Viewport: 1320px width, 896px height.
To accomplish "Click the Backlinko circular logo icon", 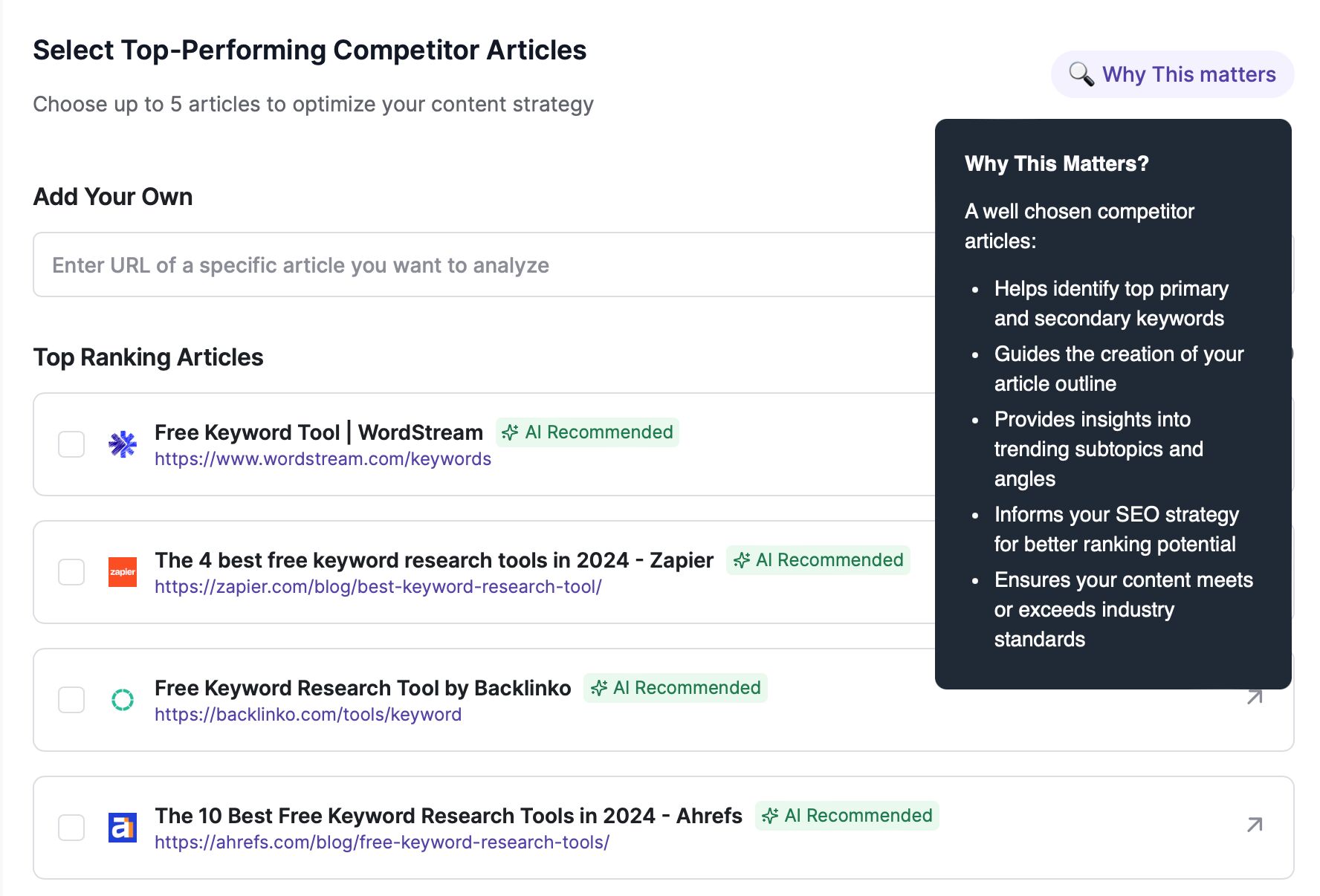I will click(x=123, y=699).
